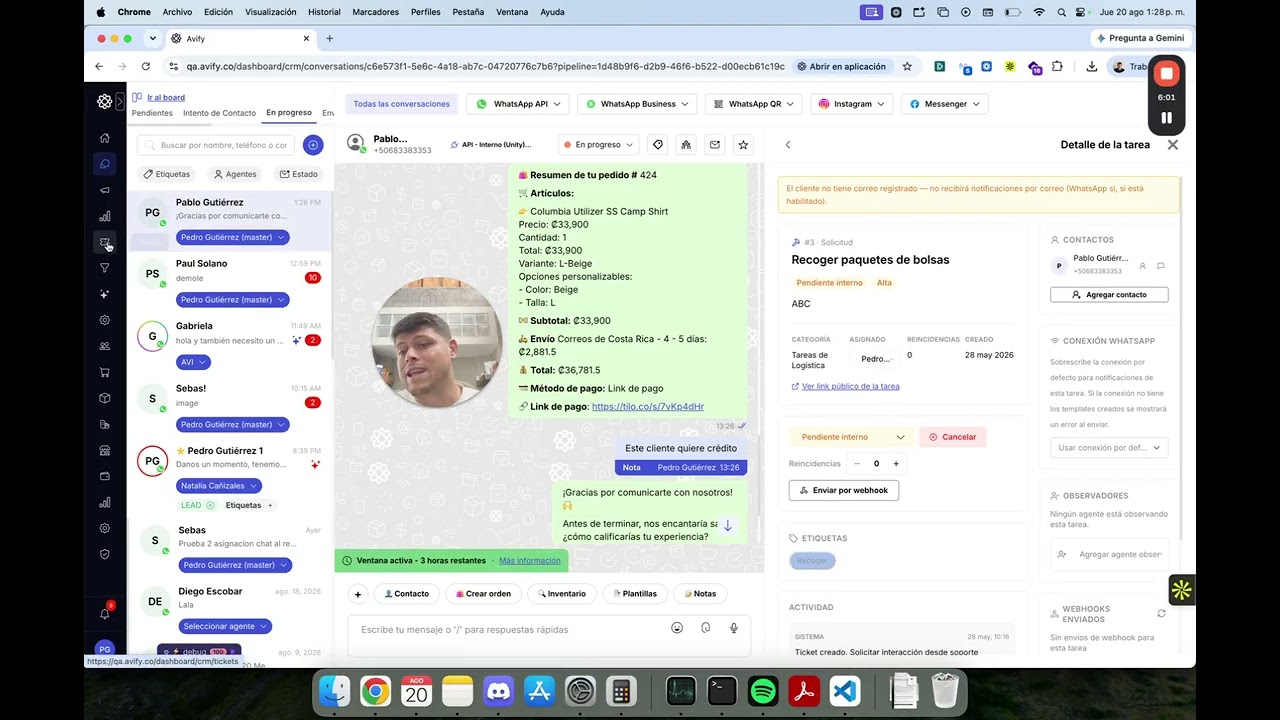The image size is (1280, 720).
Task: Click the Más información link
Action: tap(530, 561)
